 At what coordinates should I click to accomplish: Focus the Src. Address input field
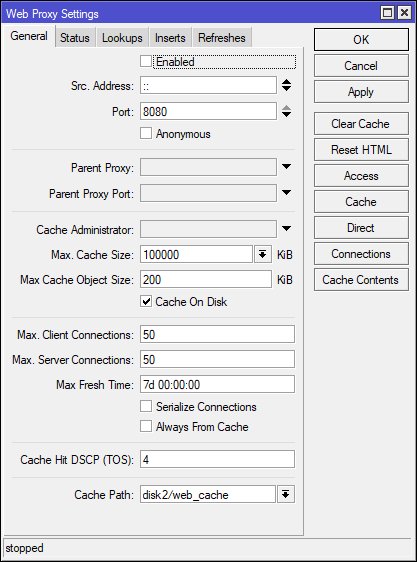click(x=208, y=85)
